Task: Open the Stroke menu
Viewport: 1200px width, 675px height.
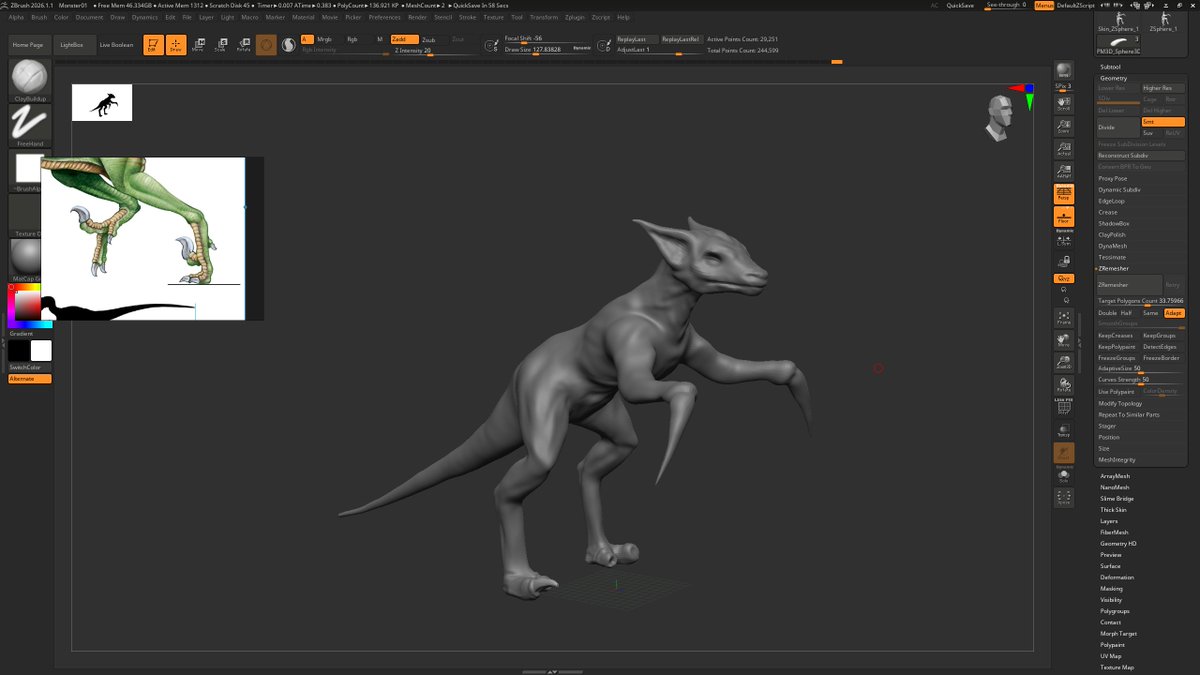Action: pos(468,17)
